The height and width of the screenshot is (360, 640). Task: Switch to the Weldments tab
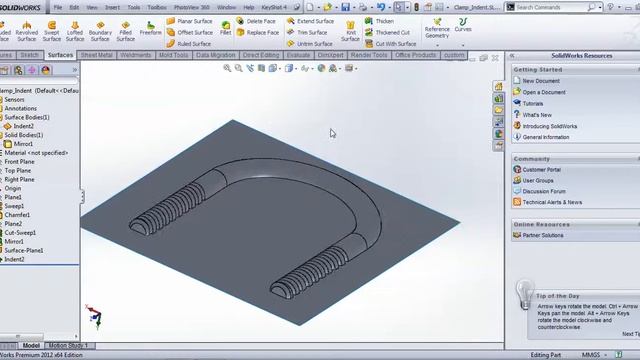coord(136,55)
